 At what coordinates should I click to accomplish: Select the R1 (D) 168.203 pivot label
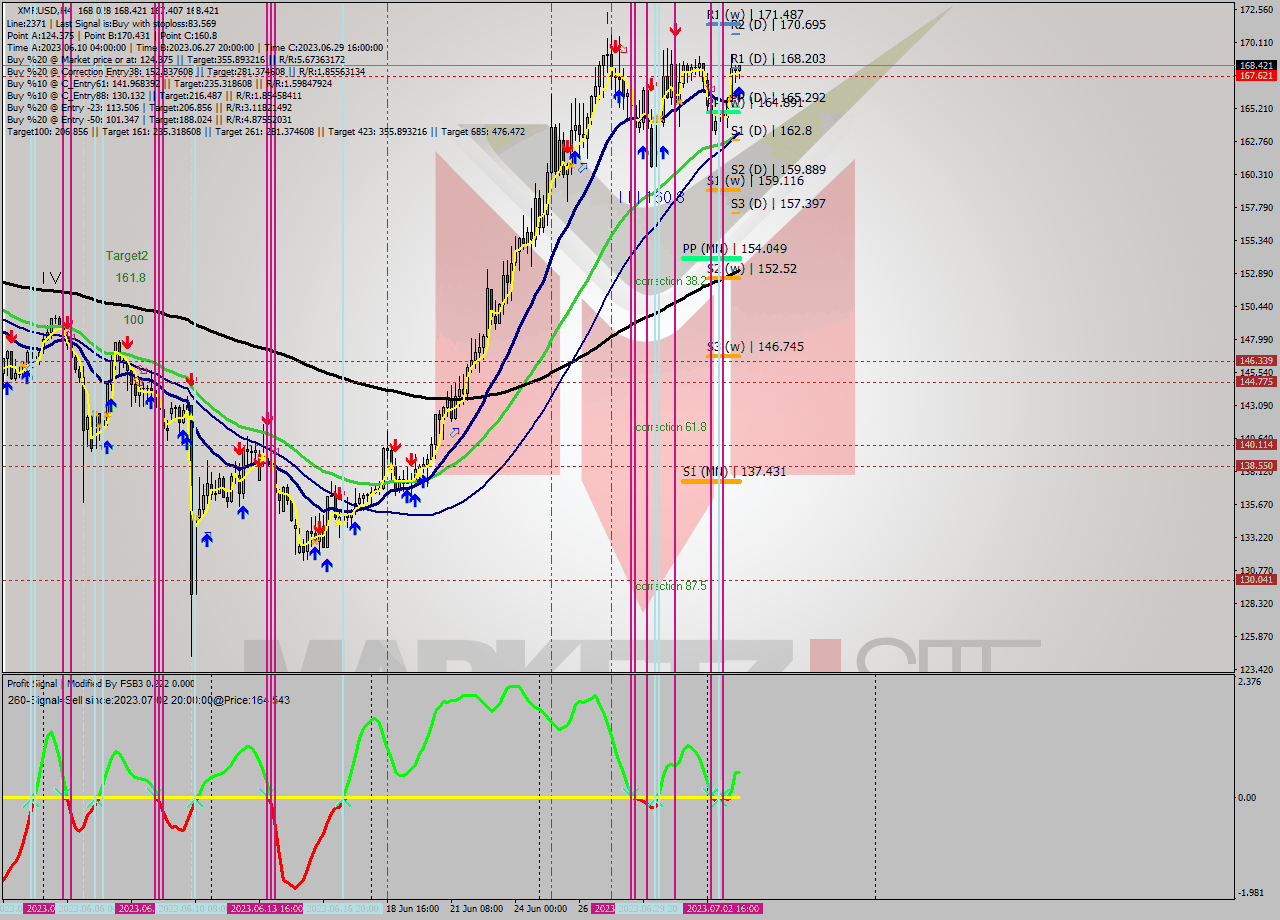click(x=778, y=59)
